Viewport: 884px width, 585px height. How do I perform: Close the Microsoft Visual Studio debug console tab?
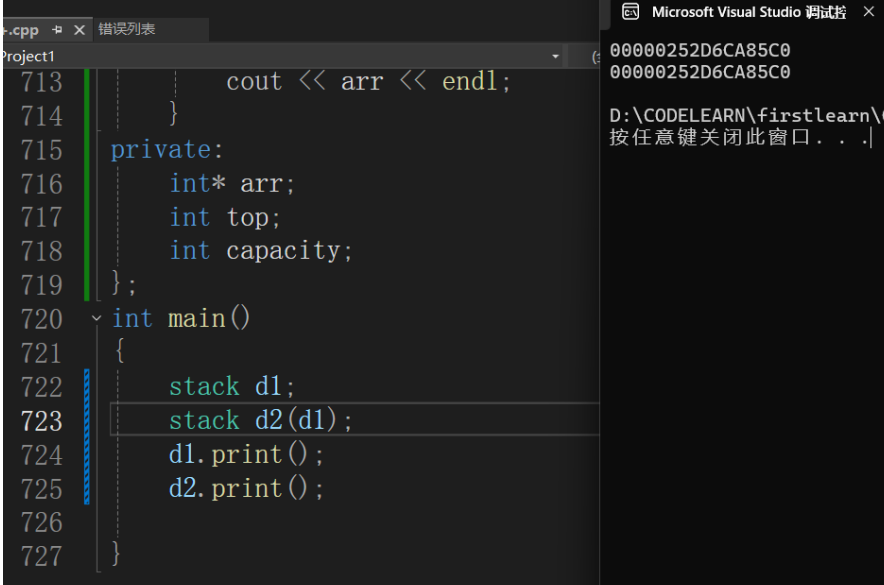869,12
